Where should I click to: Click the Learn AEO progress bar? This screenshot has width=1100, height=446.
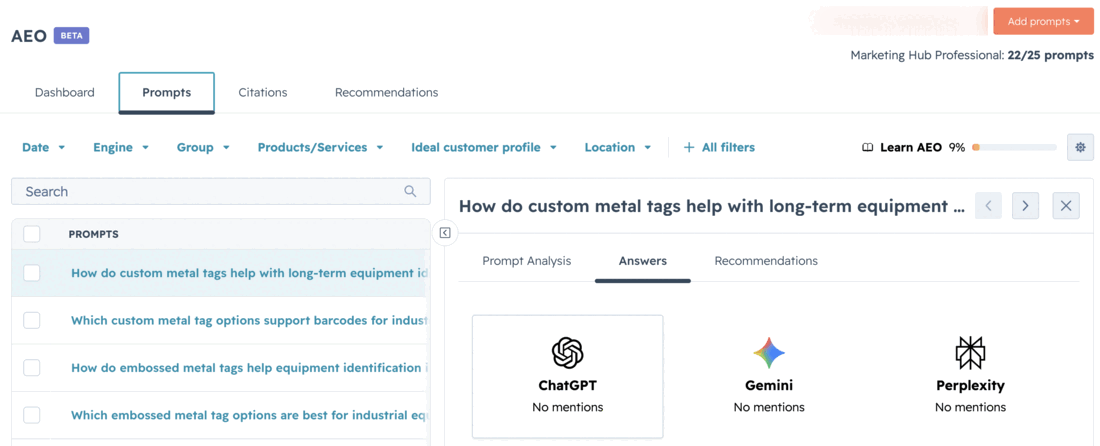(1014, 147)
